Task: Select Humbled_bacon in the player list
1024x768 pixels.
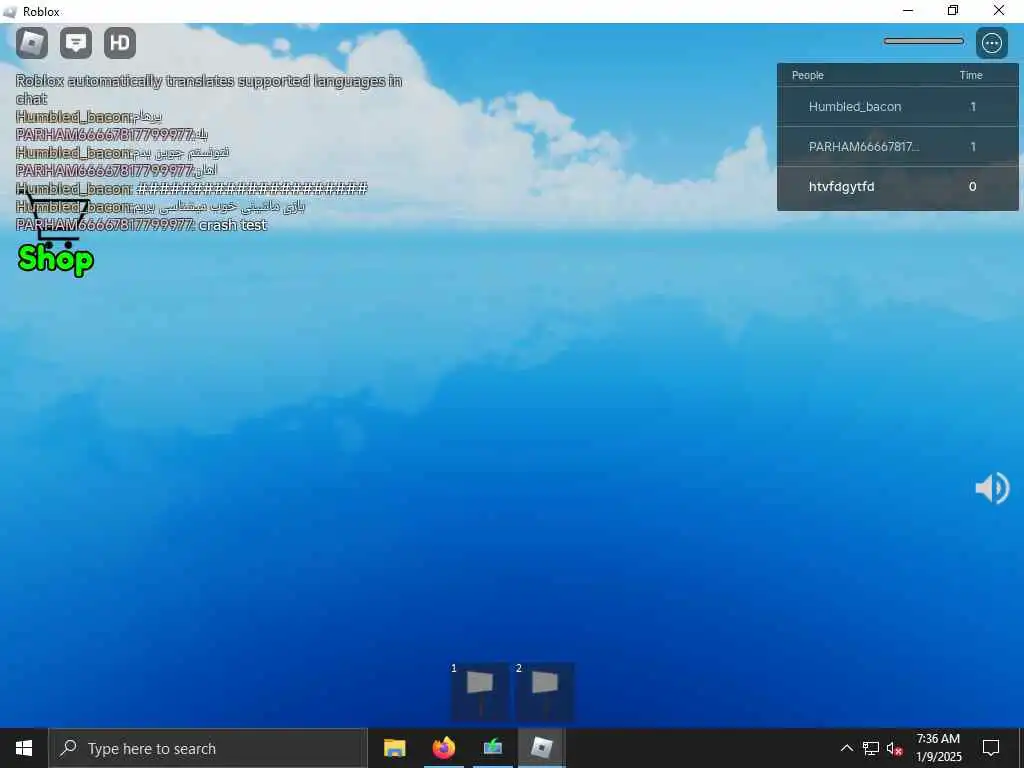Action: click(x=897, y=106)
